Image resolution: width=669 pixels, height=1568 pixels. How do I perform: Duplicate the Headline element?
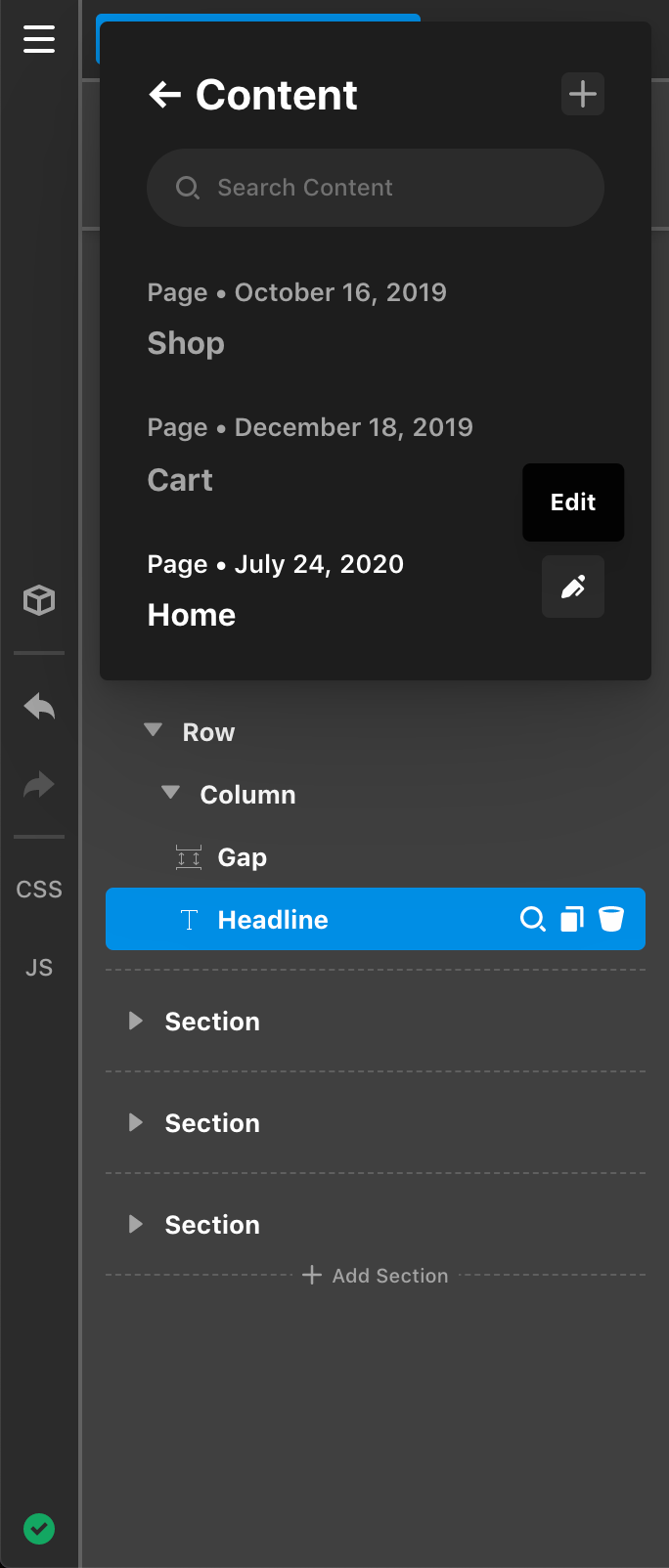click(x=572, y=919)
